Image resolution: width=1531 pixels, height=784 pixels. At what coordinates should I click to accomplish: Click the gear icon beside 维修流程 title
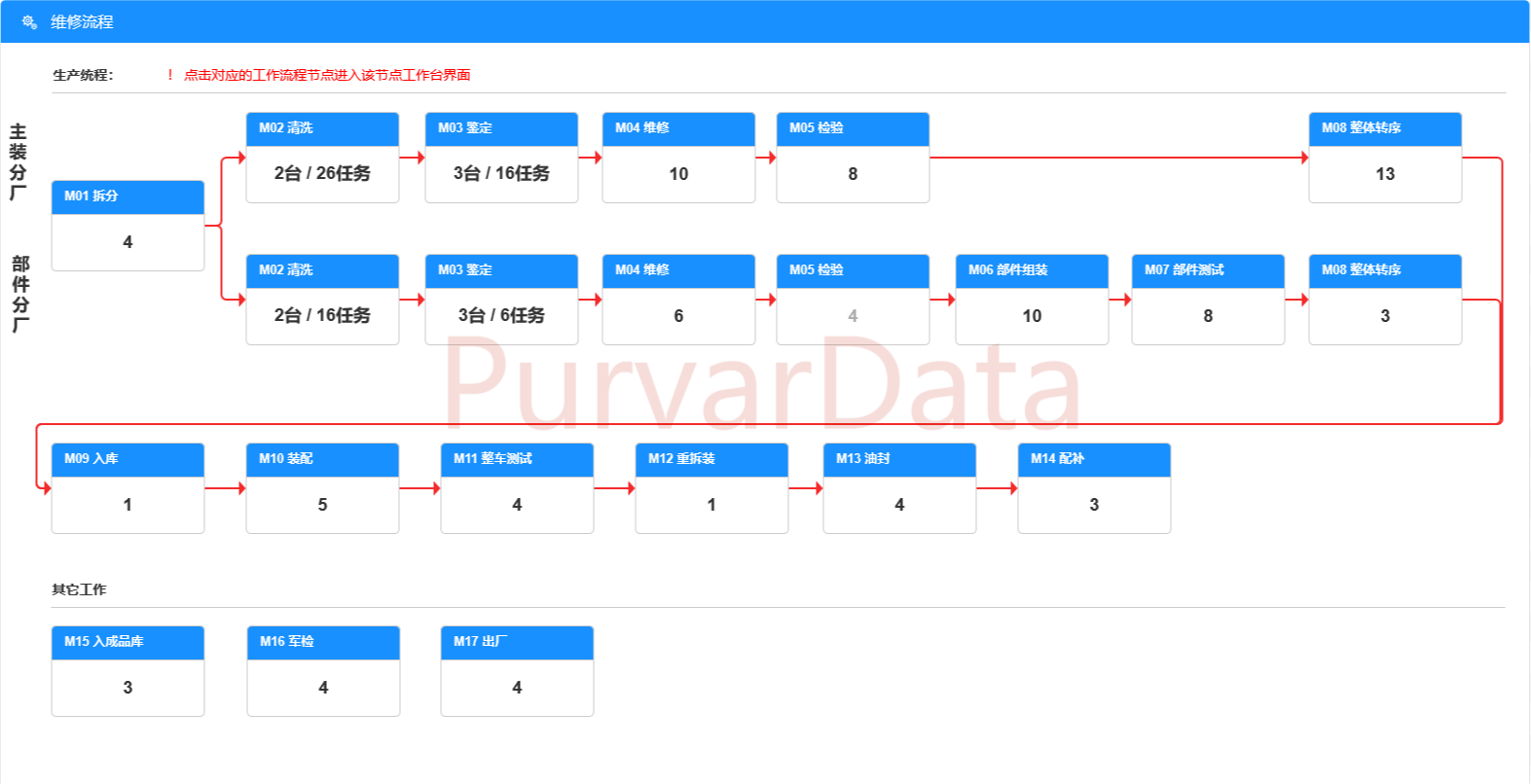[x=28, y=21]
